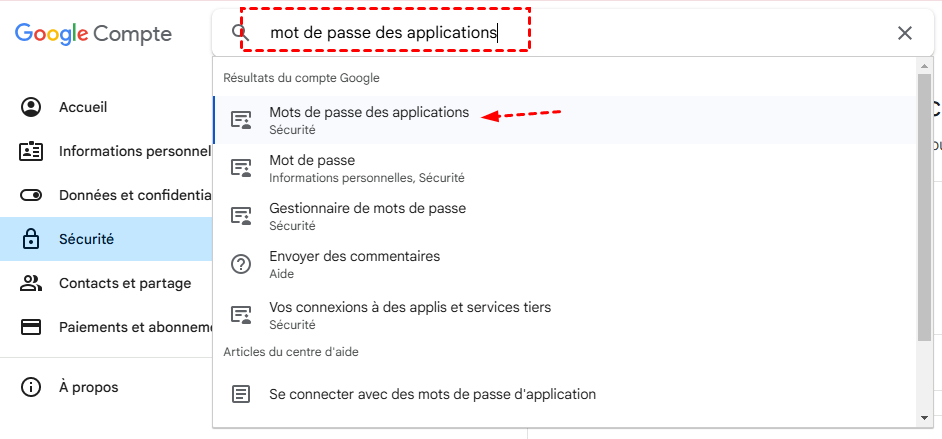This screenshot has height=439, width=942.
Task: Open Se connecter avec des mots de passe article
Action: [432, 394]
